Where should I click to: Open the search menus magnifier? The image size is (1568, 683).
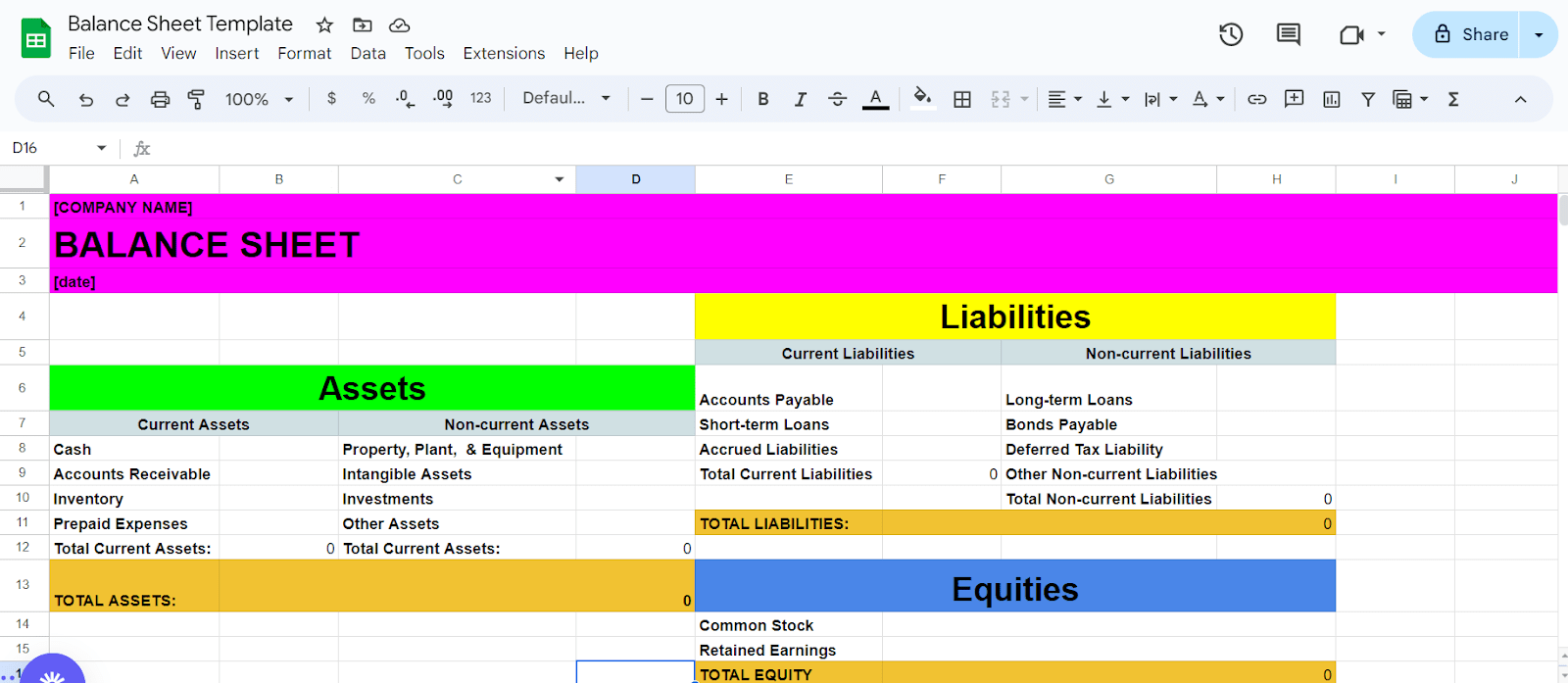click(x=46, y=98)
